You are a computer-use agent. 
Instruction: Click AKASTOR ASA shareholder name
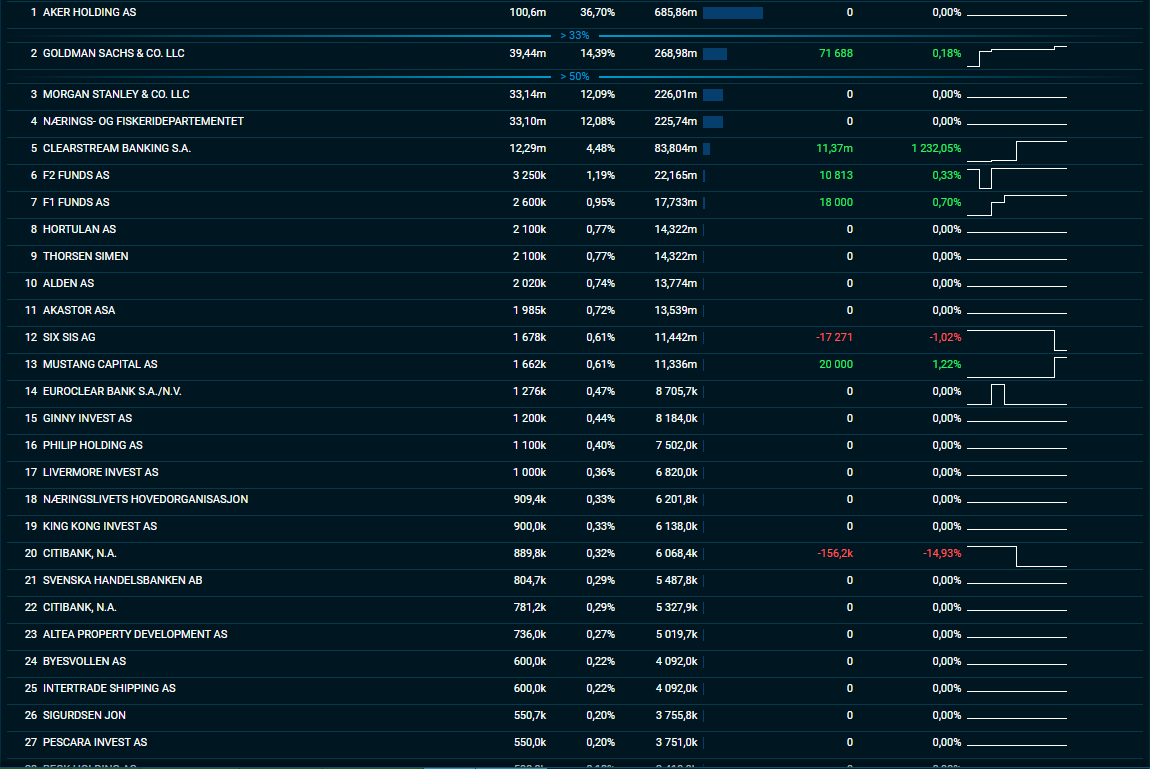tap(79, 311)
